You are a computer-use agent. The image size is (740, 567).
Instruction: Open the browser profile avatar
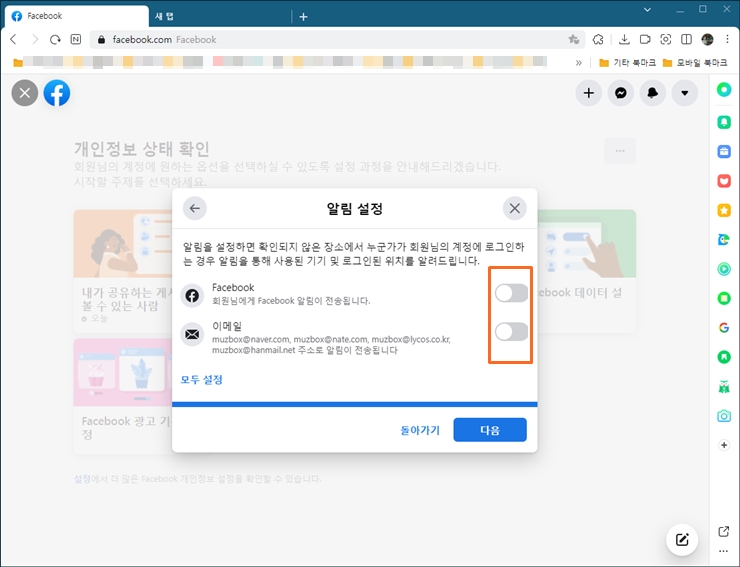coord(707,40)
